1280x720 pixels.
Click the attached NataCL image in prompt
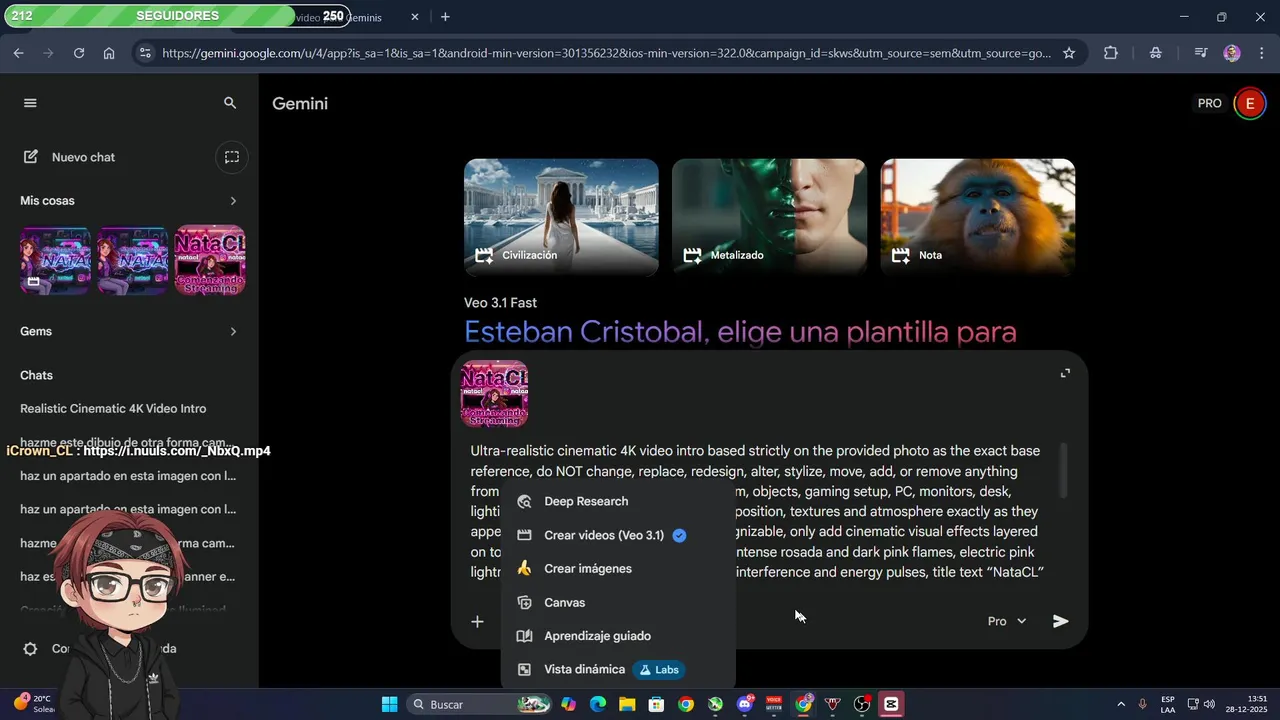494,394
